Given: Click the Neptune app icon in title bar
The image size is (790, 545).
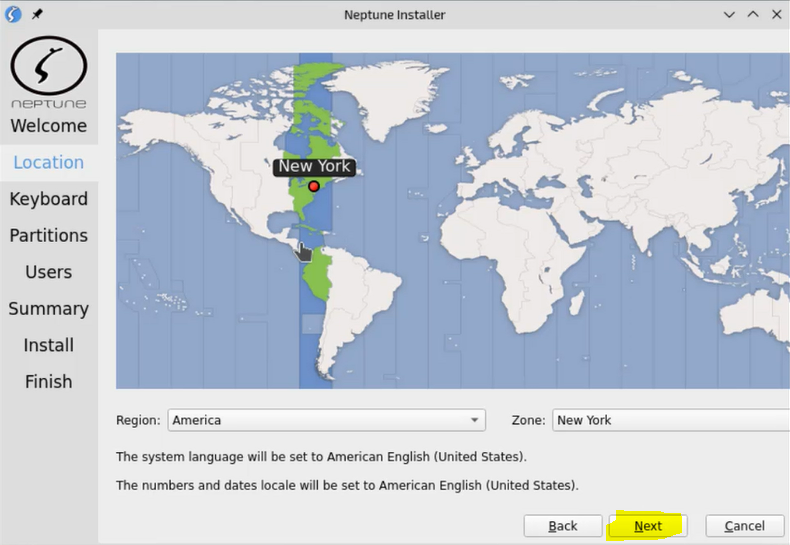Looking at the screenshot, I should pos(13,14).
